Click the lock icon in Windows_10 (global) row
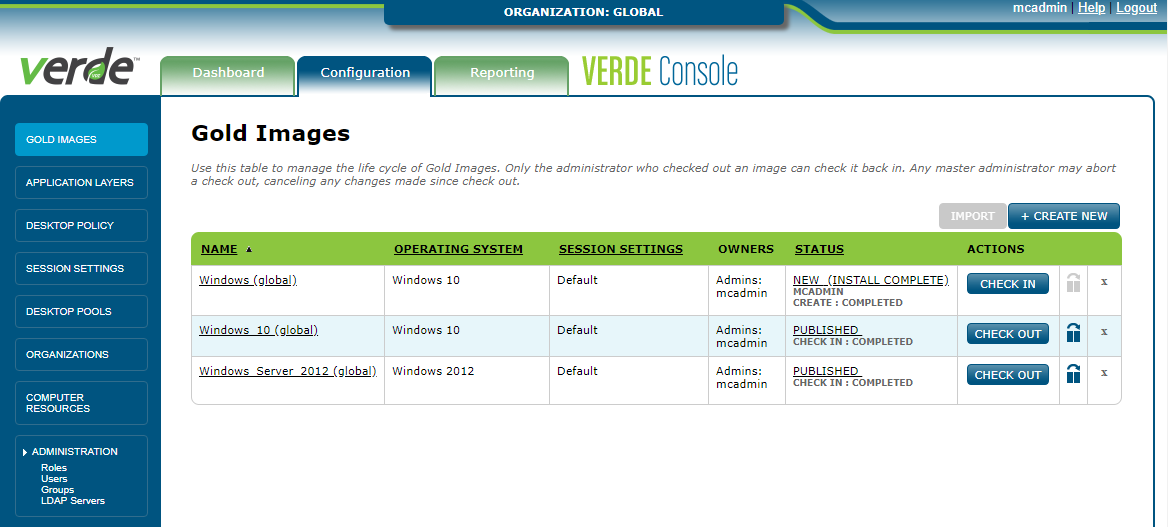 pos(1073,332)
